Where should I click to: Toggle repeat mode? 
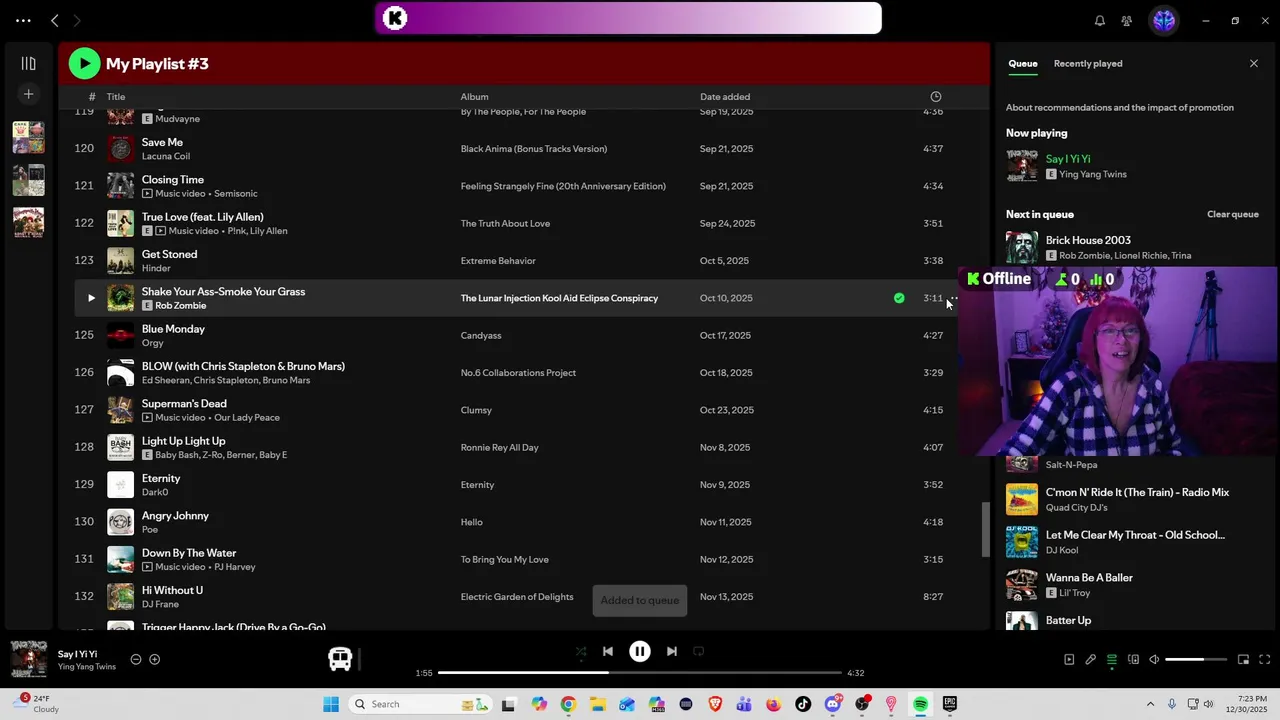699,651
